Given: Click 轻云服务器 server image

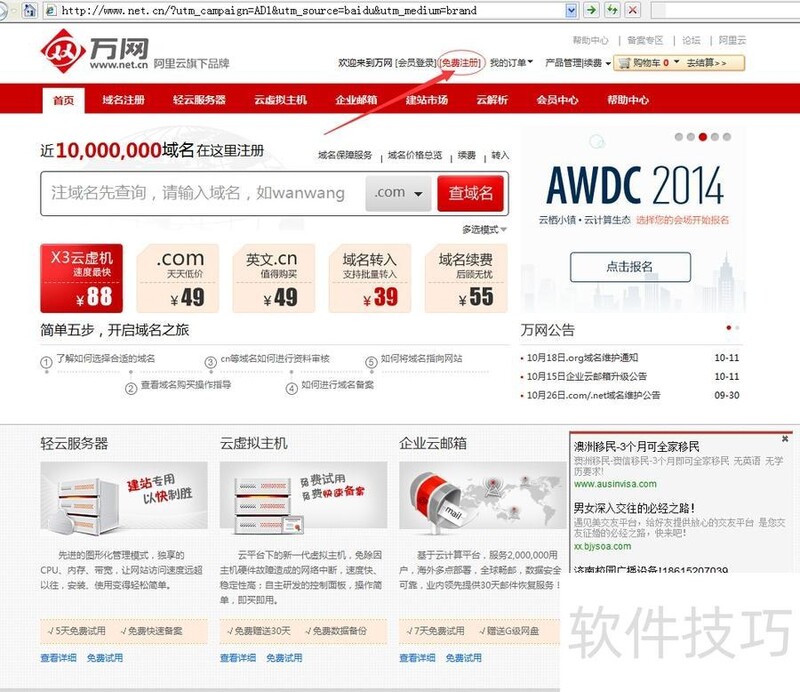Looking at the screenshot, I should tap(124, 499).
